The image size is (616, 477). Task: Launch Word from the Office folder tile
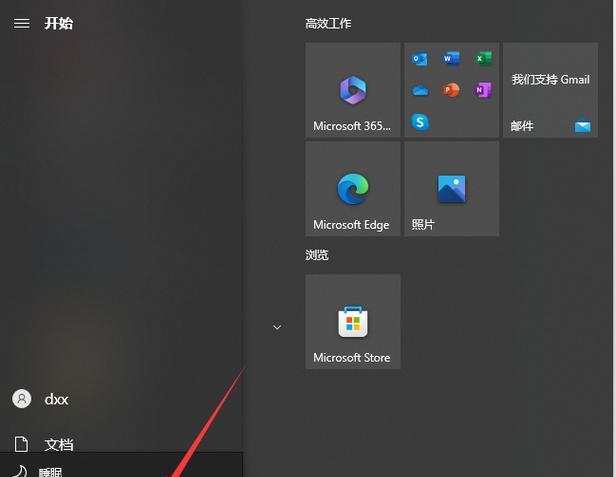(x=451, y=59)
